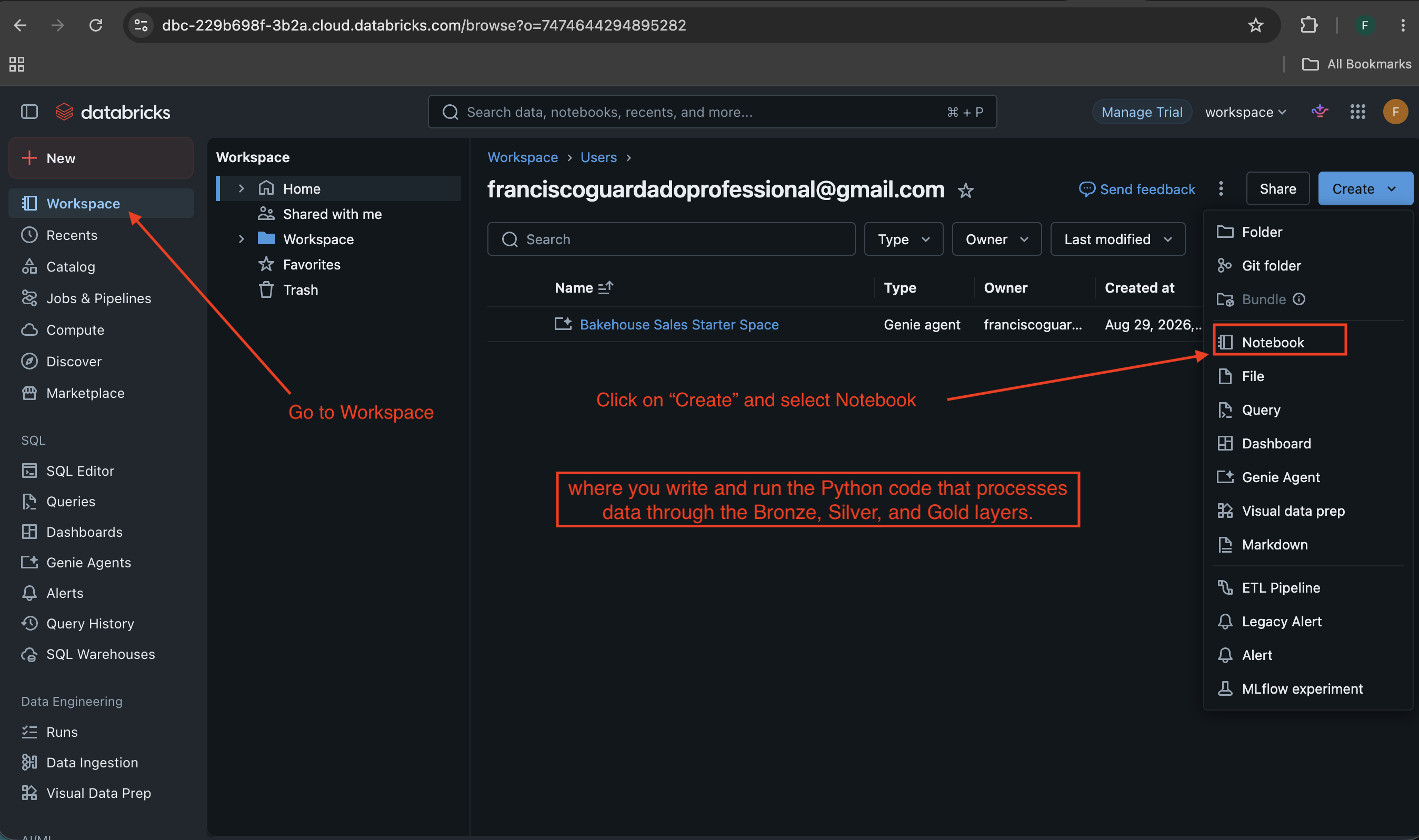This screenshot has height=840, width=1419.
Task: Choose Dashboard from the Create menu
Action: [1308, 443]
